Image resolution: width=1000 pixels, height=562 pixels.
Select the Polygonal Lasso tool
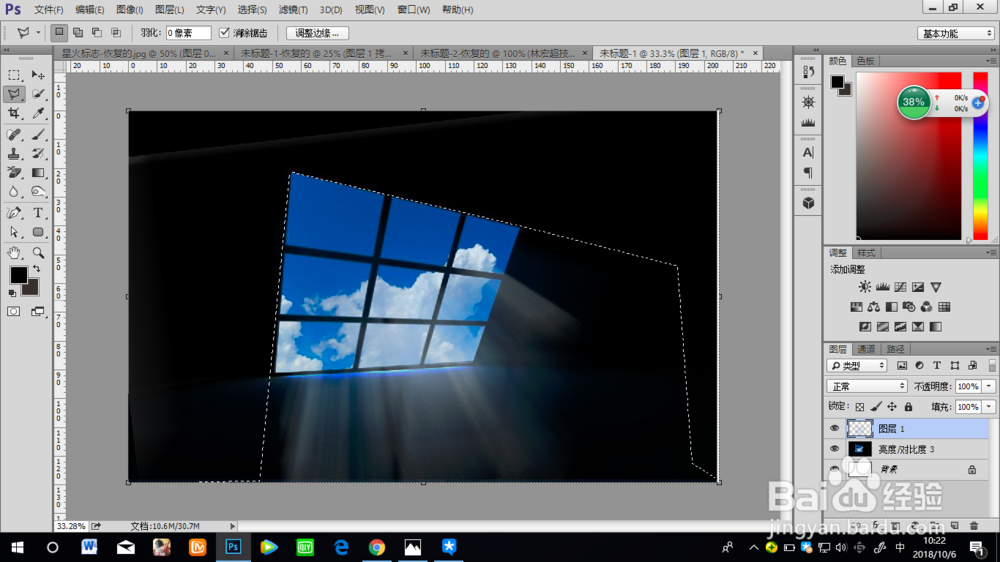14,94
